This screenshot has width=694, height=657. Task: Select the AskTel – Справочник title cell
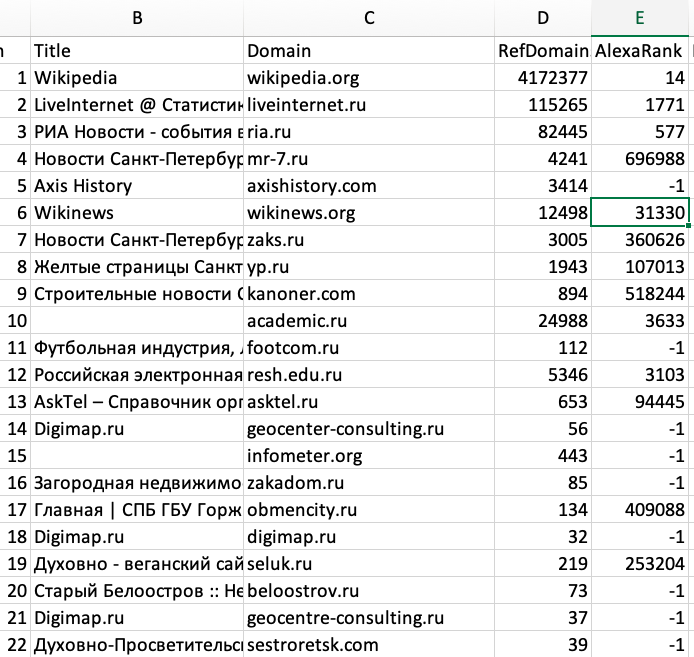[137, 402]
